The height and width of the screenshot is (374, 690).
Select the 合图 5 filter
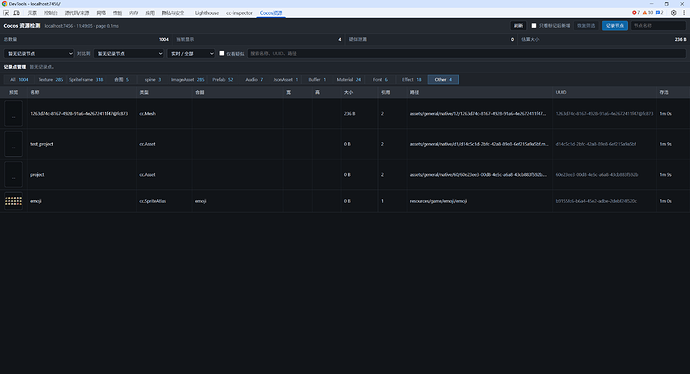point(121,80)
